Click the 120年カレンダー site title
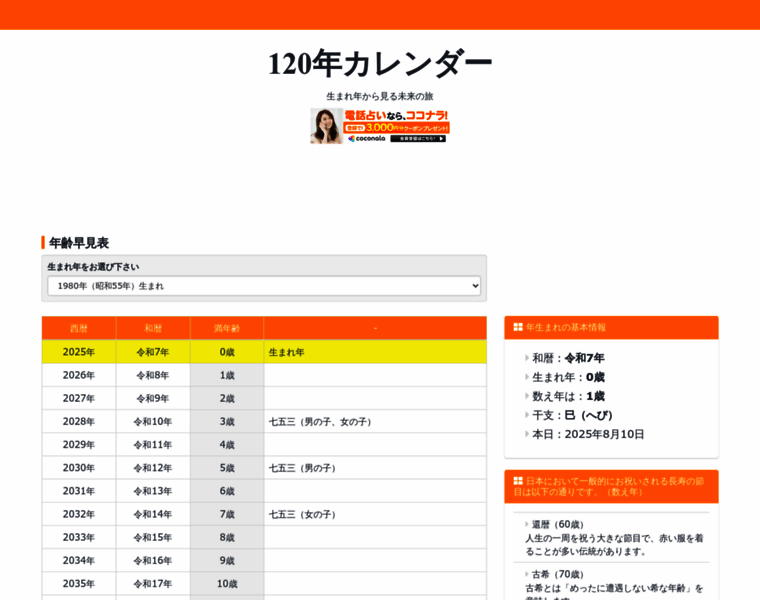 pos(380,64)
